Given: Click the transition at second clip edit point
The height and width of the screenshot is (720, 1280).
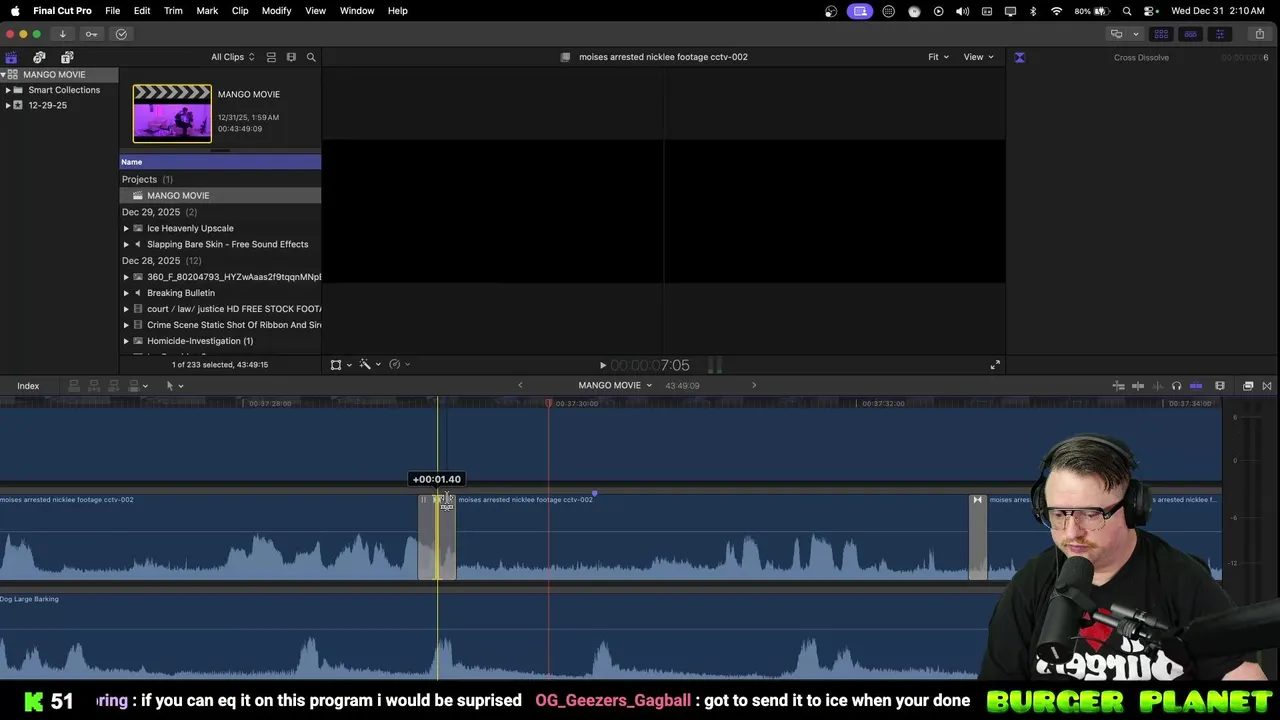Looking at the screenshot, I should click(x=977, y=537).
